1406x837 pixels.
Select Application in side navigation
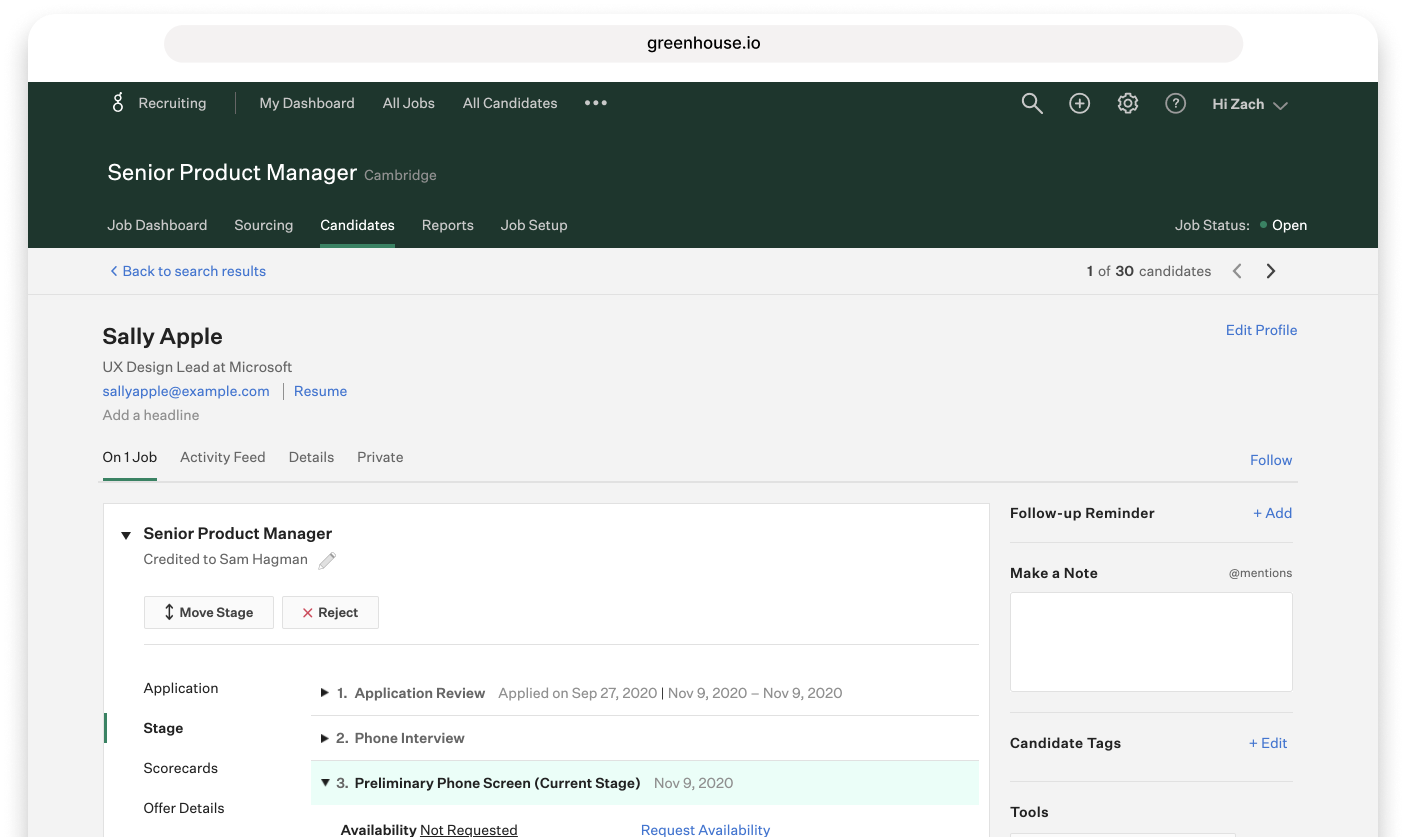pyautogui.click(x=181, y=688)
